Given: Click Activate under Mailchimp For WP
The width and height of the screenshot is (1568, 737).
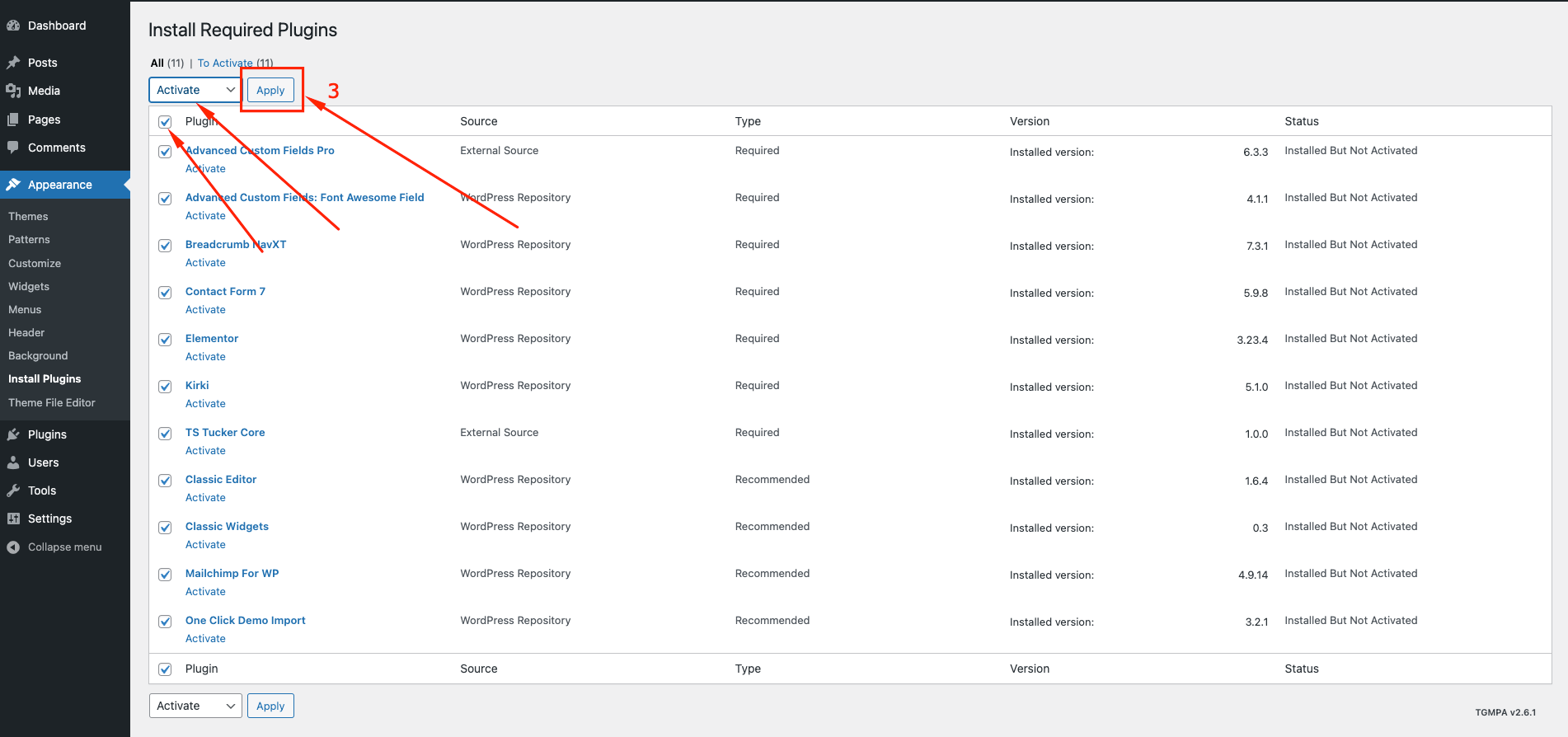Looking at the screenshot, I should tap(205, 591).
